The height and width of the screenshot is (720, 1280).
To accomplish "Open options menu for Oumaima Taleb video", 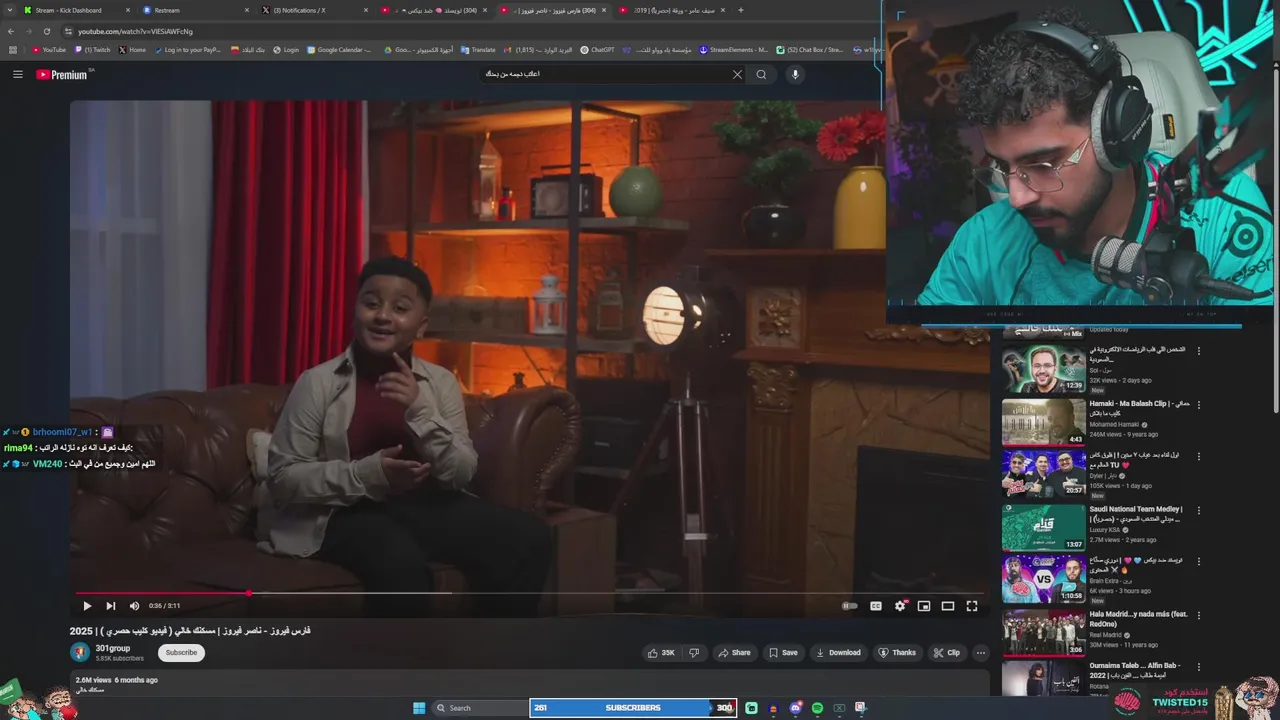I will (x=1198, y=667).
